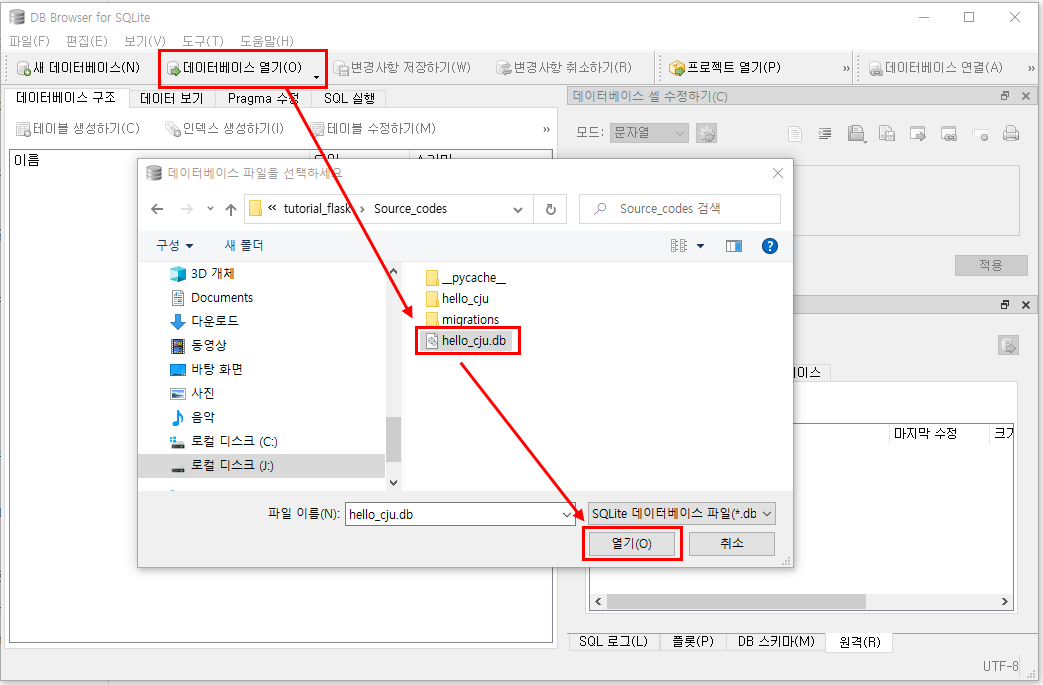Click New Database toolbar button
This screenshot has width=1043, height=685.
(78, 68)
